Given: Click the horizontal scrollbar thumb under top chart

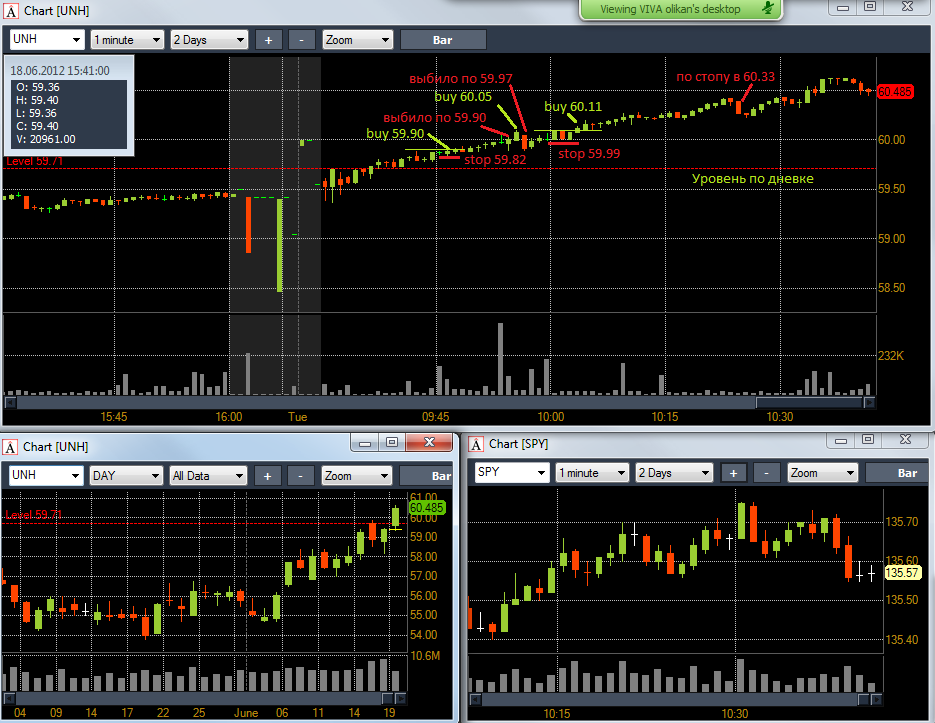Looking at the screenshot, I should coord(809,403).
